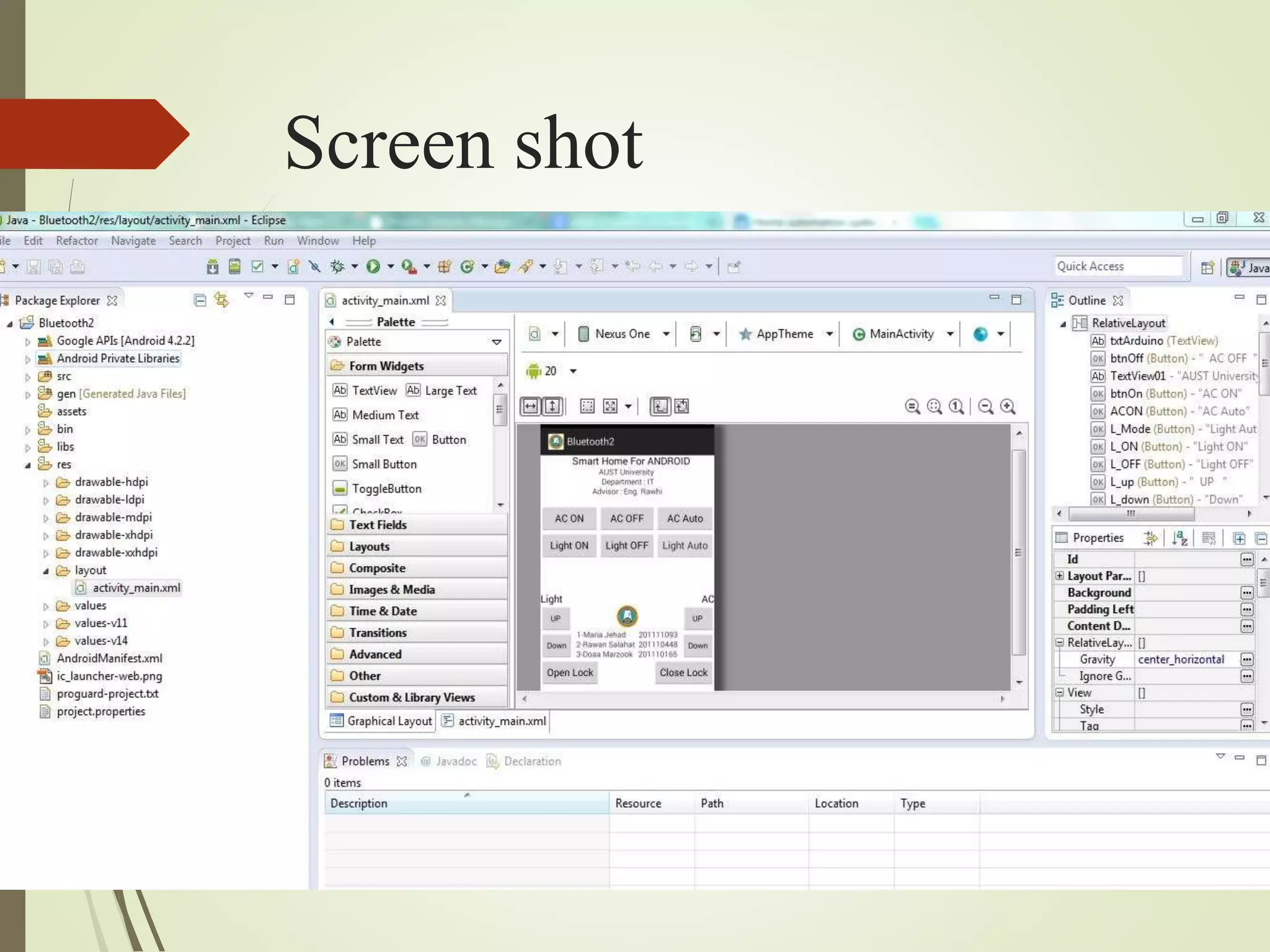Click the Zoom In magnifier icon
This screenshot has width=1270, height=952.
coord(1008,407)
